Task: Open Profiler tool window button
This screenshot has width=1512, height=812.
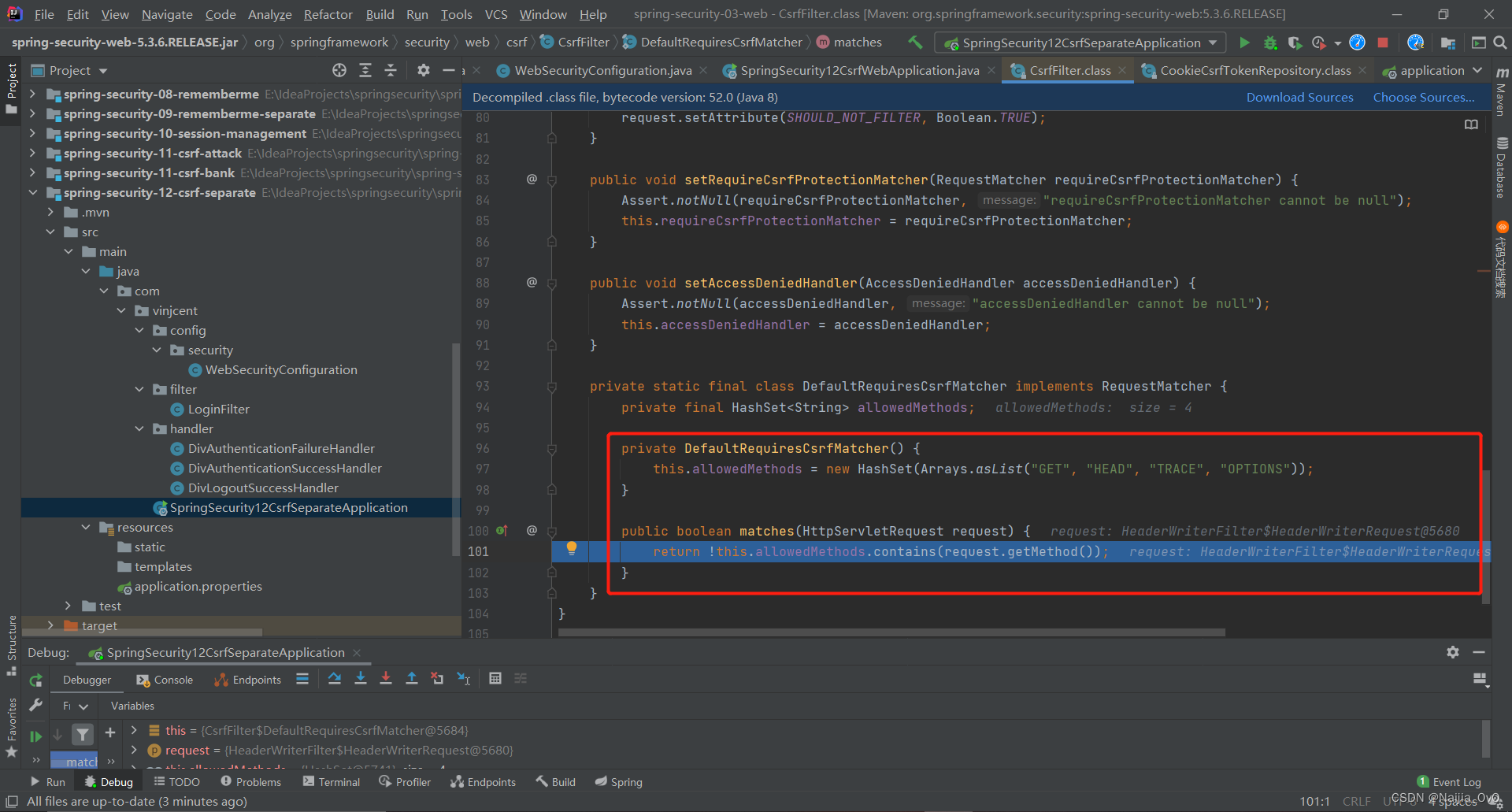Action: 405,782
